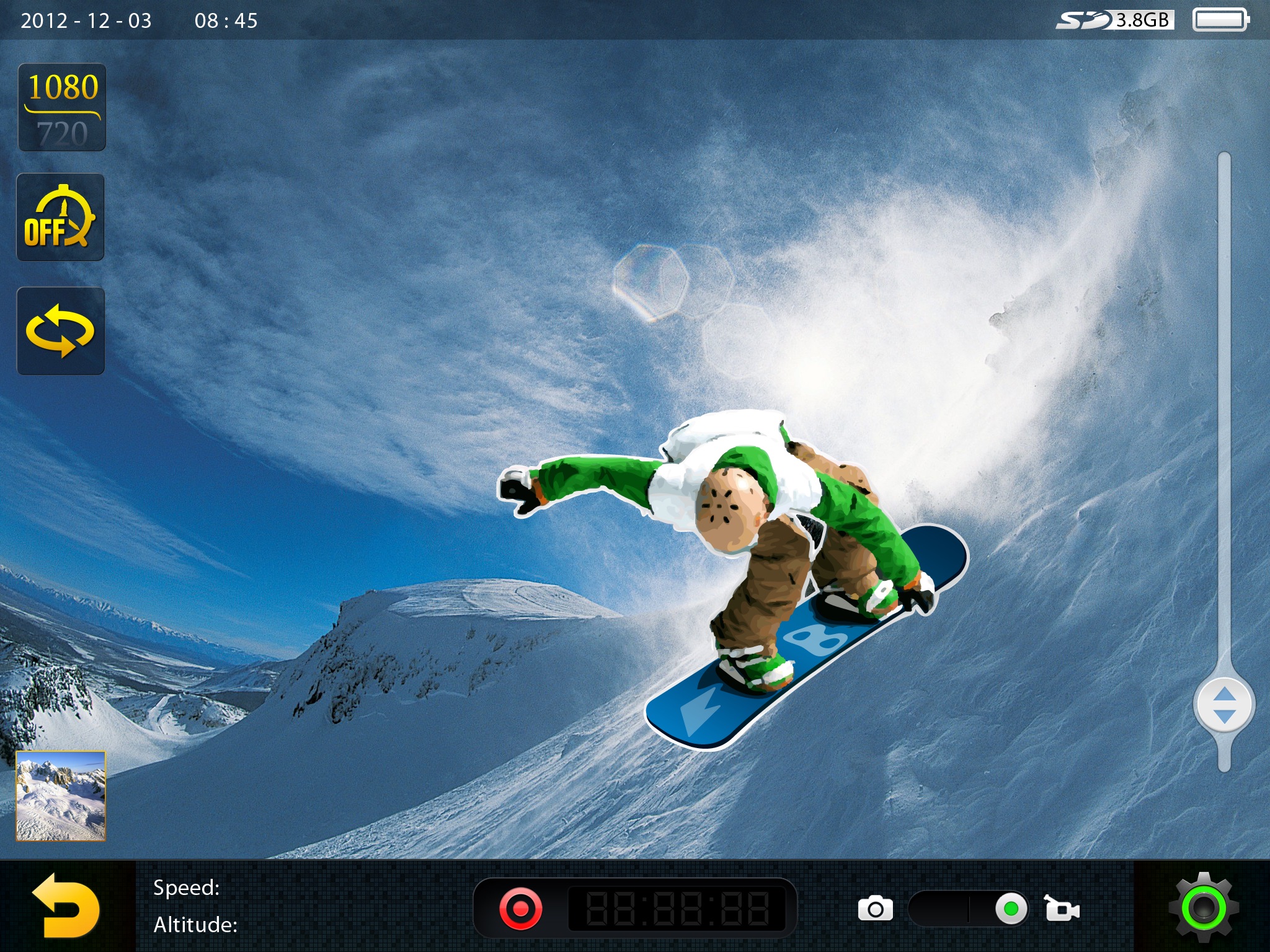The width and height of the screenshot is (1270, 952).
Task: Click the zoom slider handle
Action: [x=1223, y=705]
